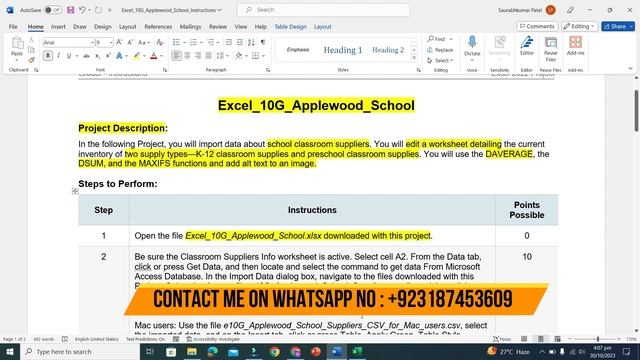Apply strikethrough formatting
The height and width of the screenshot is (360, 640).
[x=86, y=56]
